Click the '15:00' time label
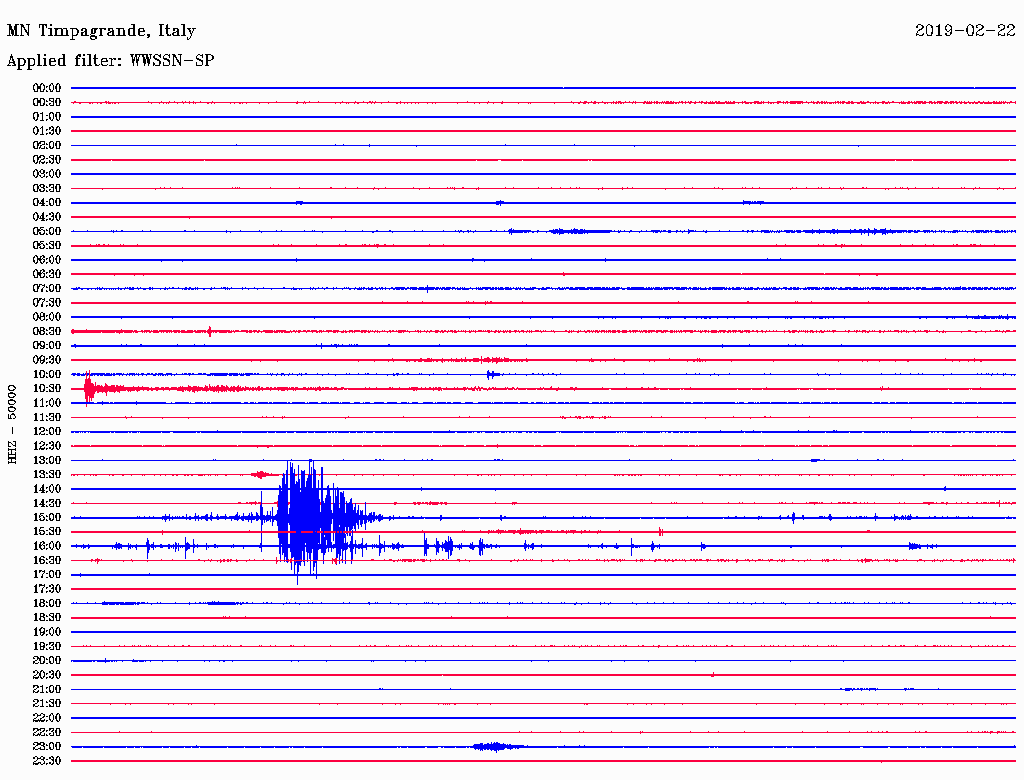Viewport: 1024px width, 780px height. (x=46, y=517)
